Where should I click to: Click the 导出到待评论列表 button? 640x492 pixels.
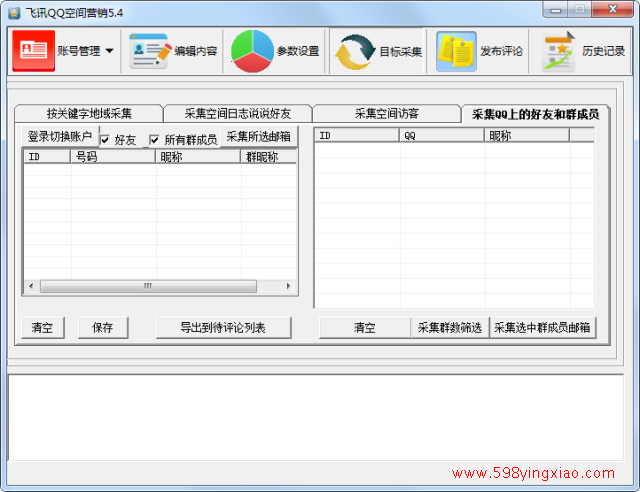coord(224,327)
